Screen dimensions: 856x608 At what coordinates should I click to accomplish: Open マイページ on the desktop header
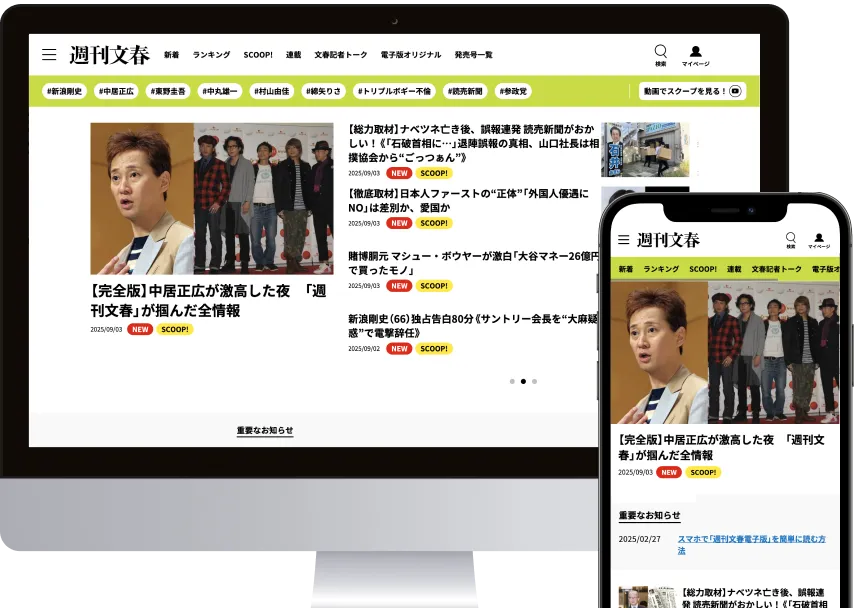coord(695,53)
